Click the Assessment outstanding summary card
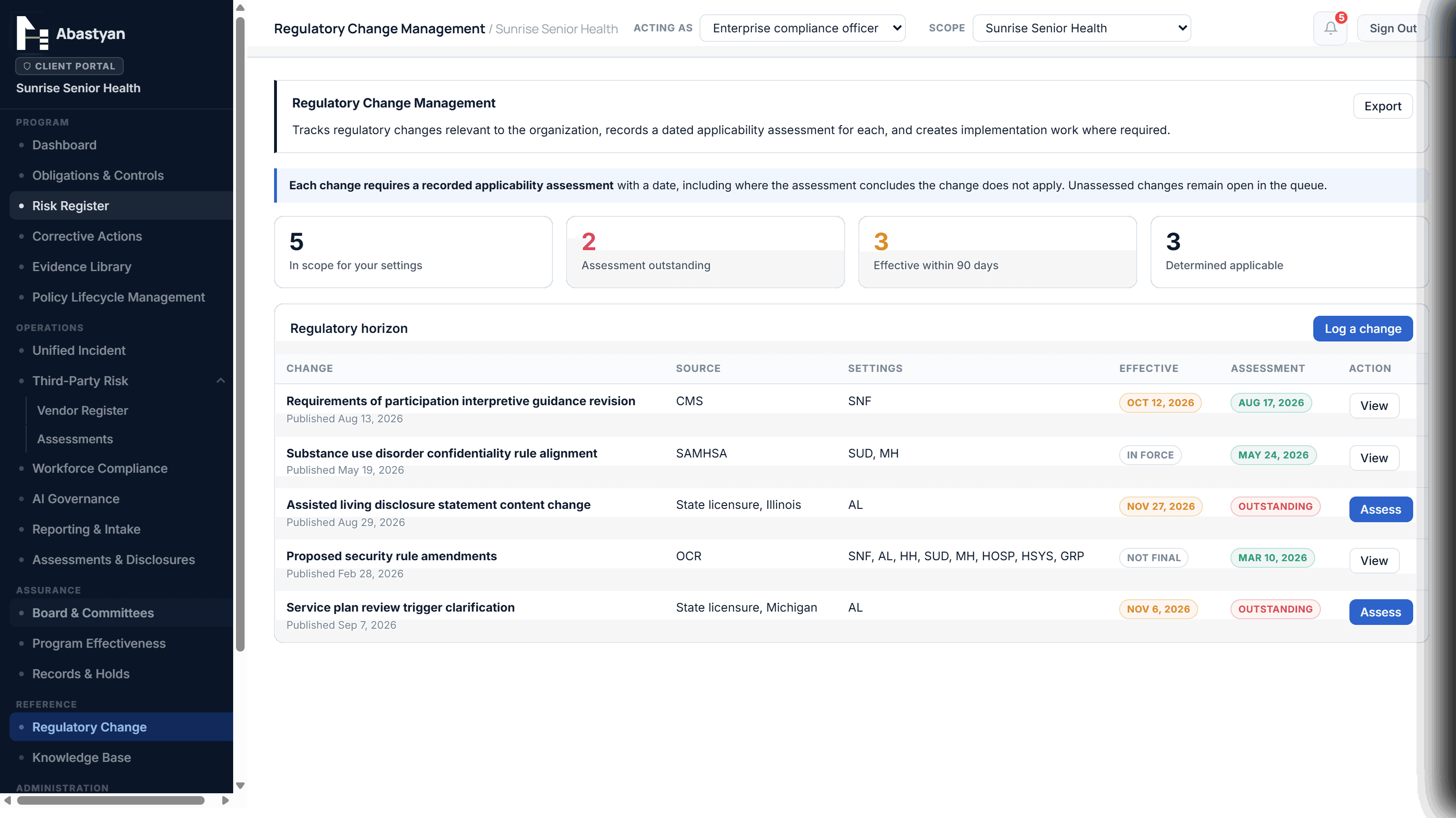The height and width of the screenshot is (818, 1456). pyautogui.click(x=705, y=252)
